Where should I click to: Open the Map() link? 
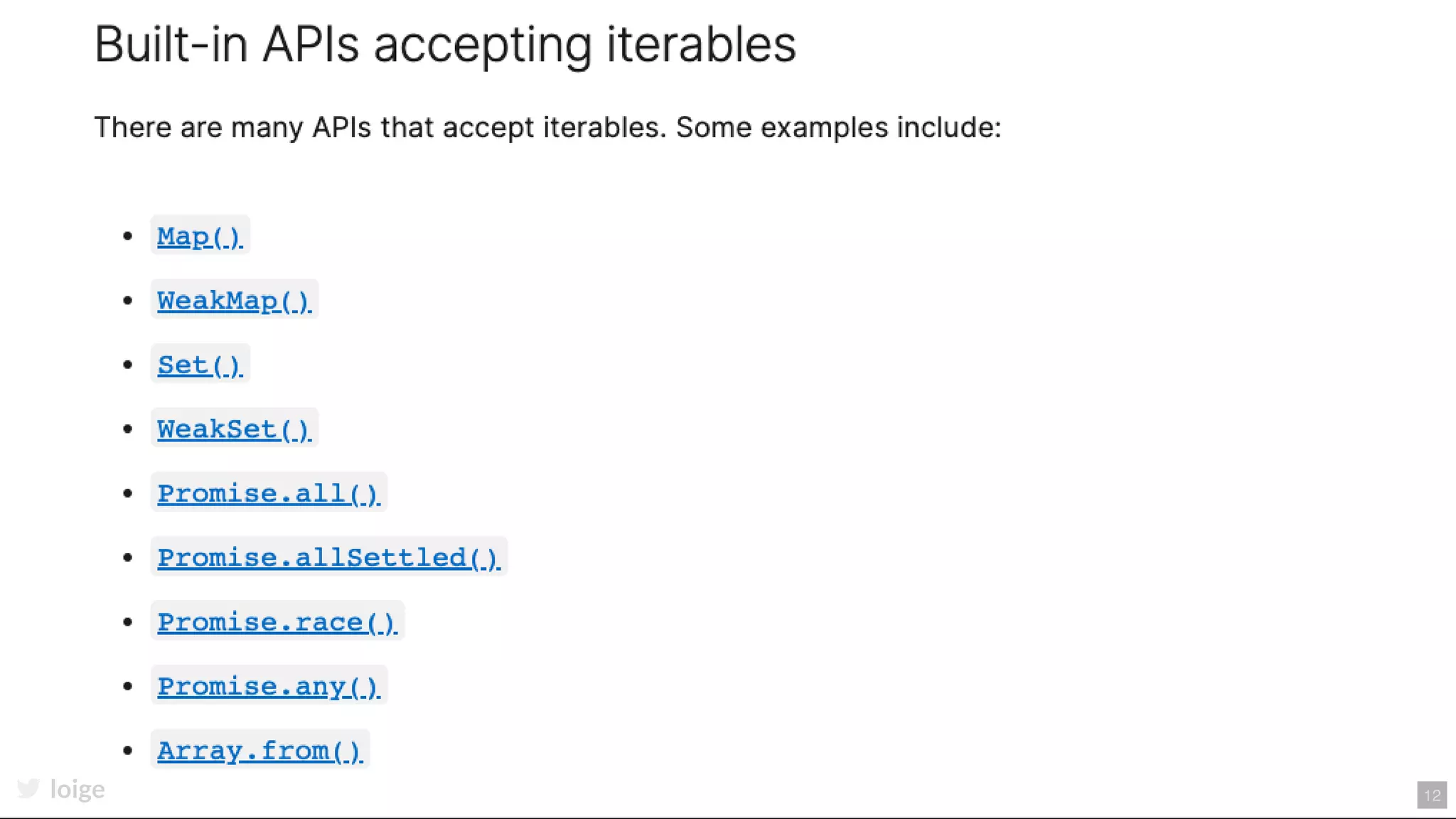tap(200, 236)
